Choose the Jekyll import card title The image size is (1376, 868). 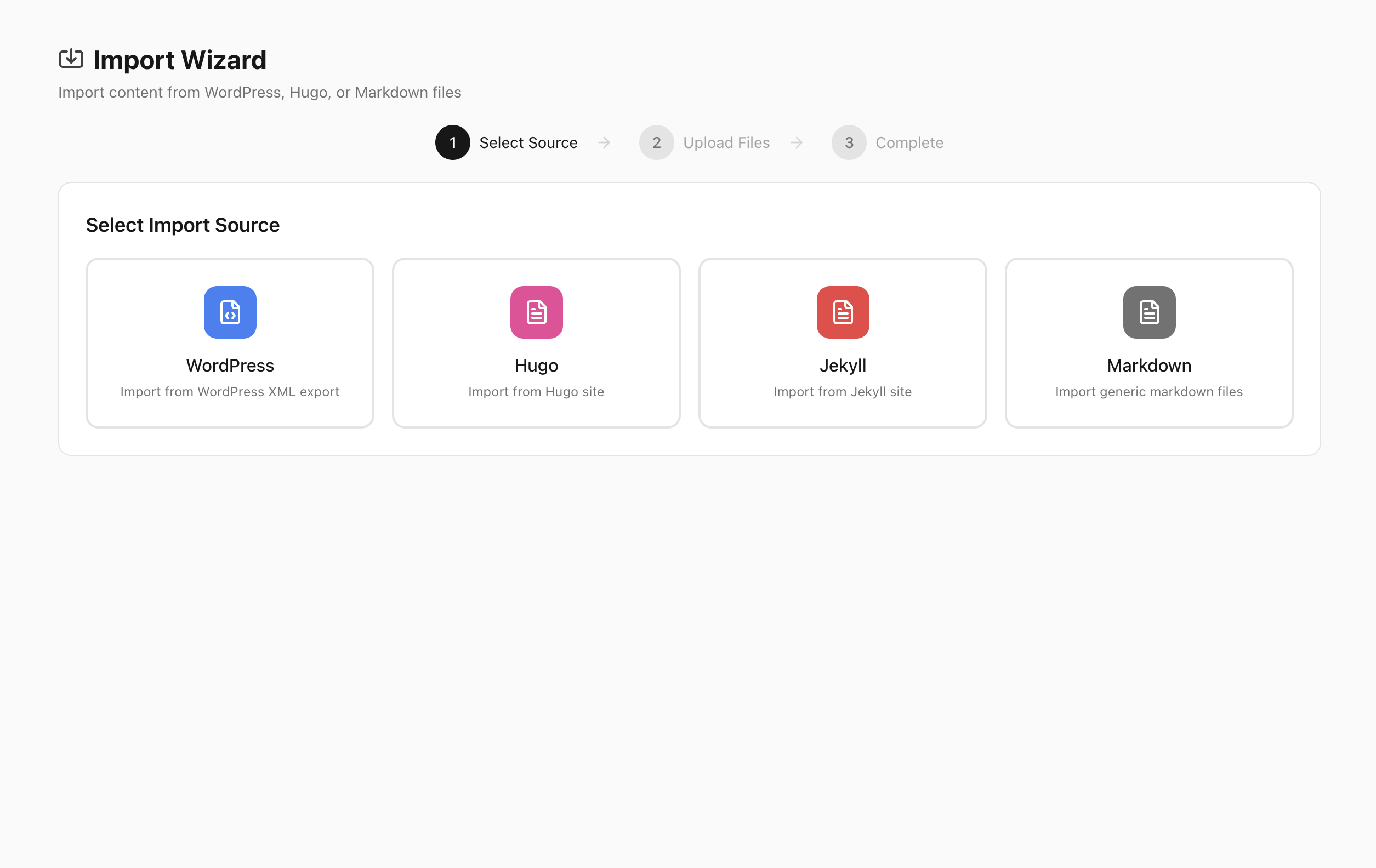click(843, 366)
